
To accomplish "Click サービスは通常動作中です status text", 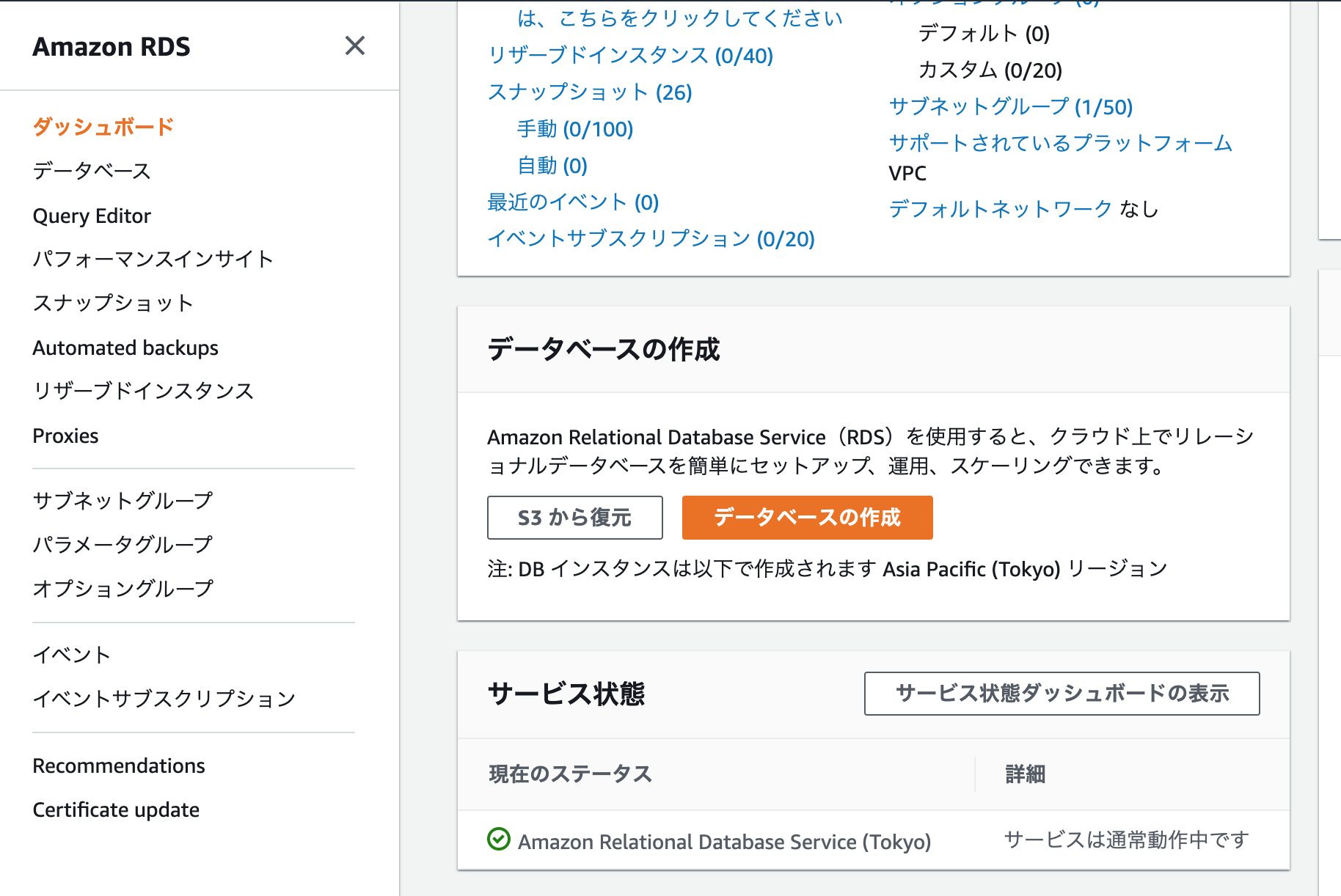I will coord(1127,840).
